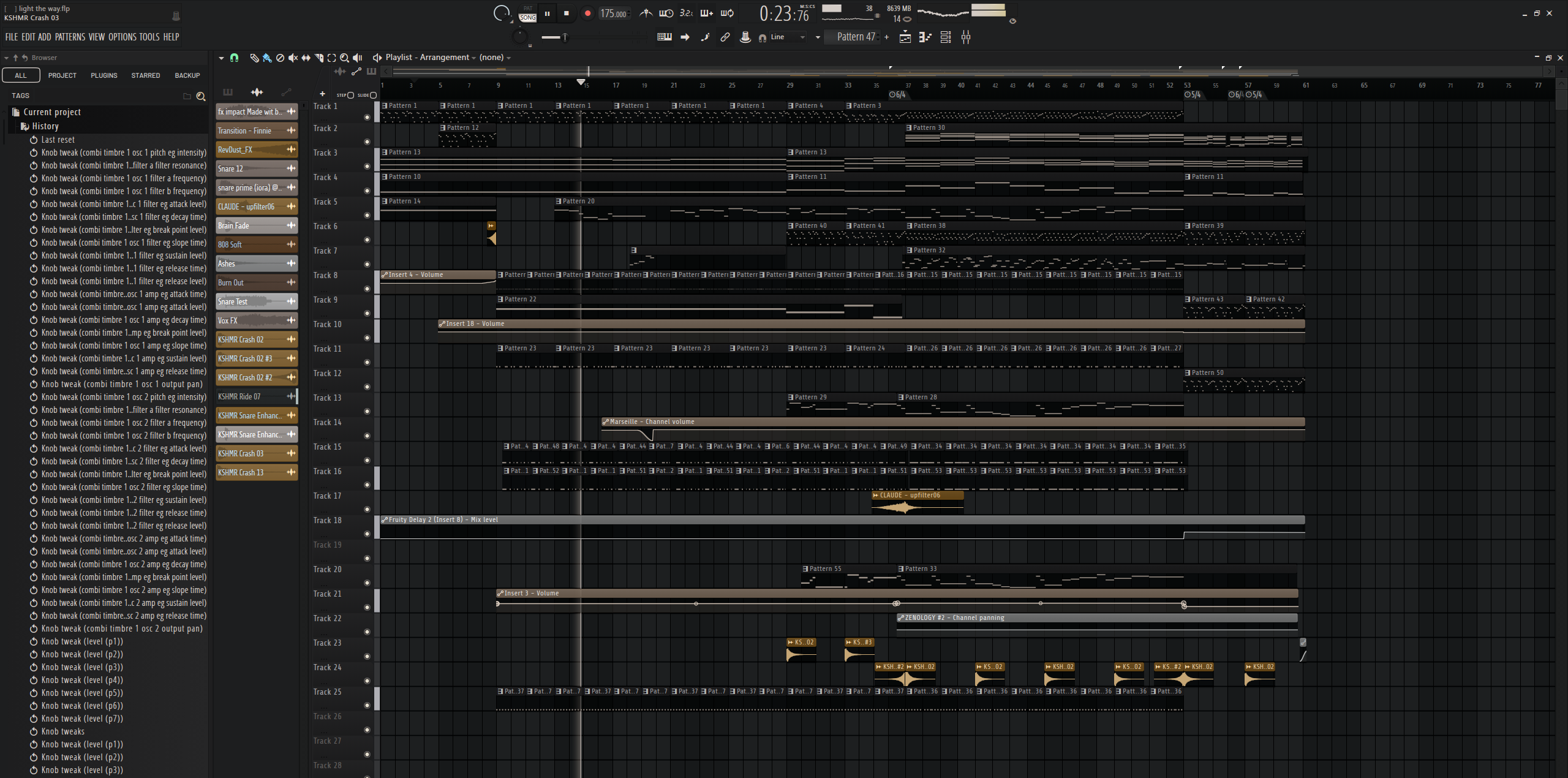
Task: Show automation clips in the picker panel
Action: [286, 93]
